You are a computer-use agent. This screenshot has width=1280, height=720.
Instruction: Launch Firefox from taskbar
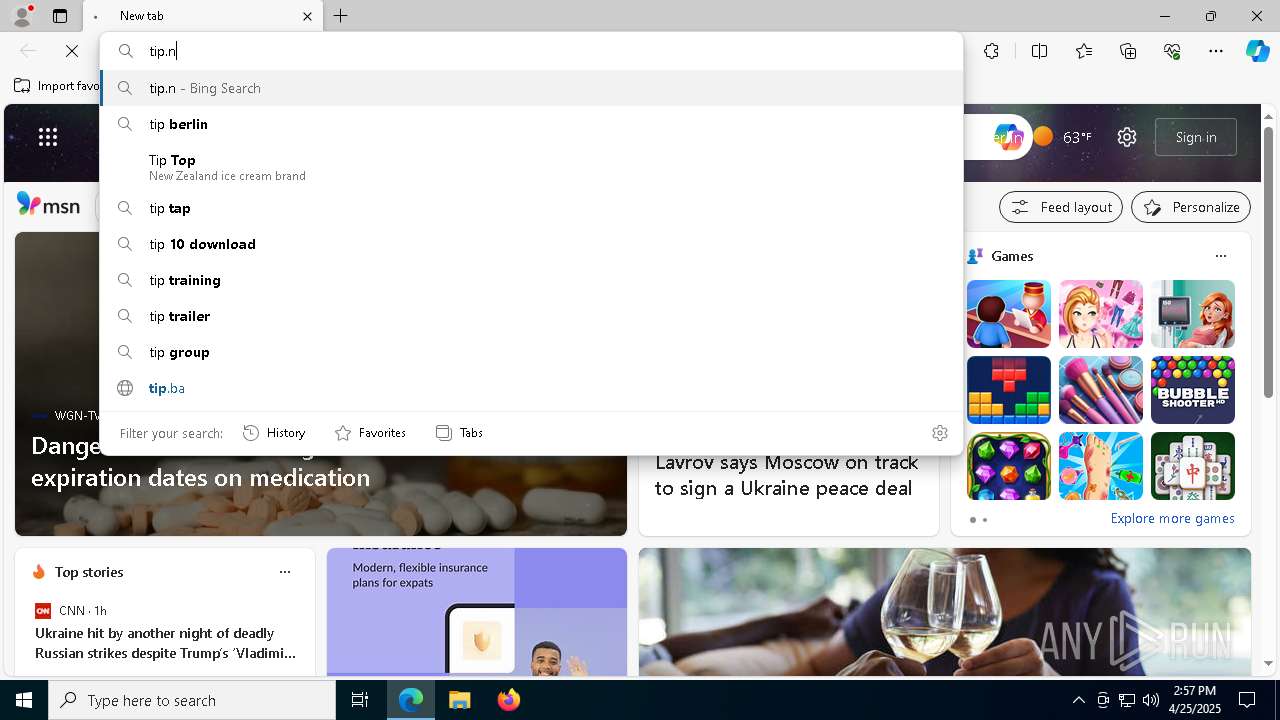(x=509, y=700)
